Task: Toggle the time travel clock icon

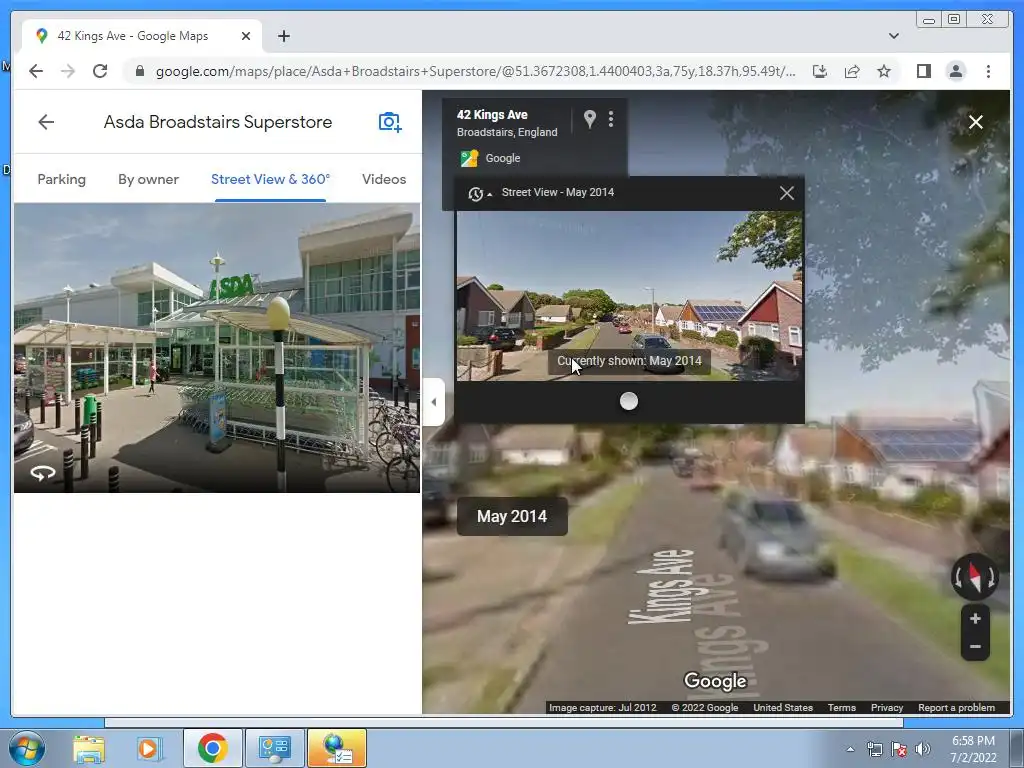Action: pos(476,193)
